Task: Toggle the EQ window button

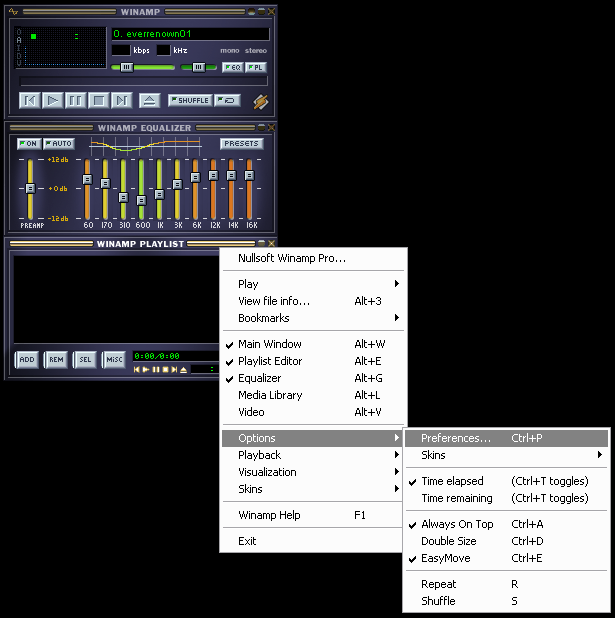Action: click(x=233, y=67)
